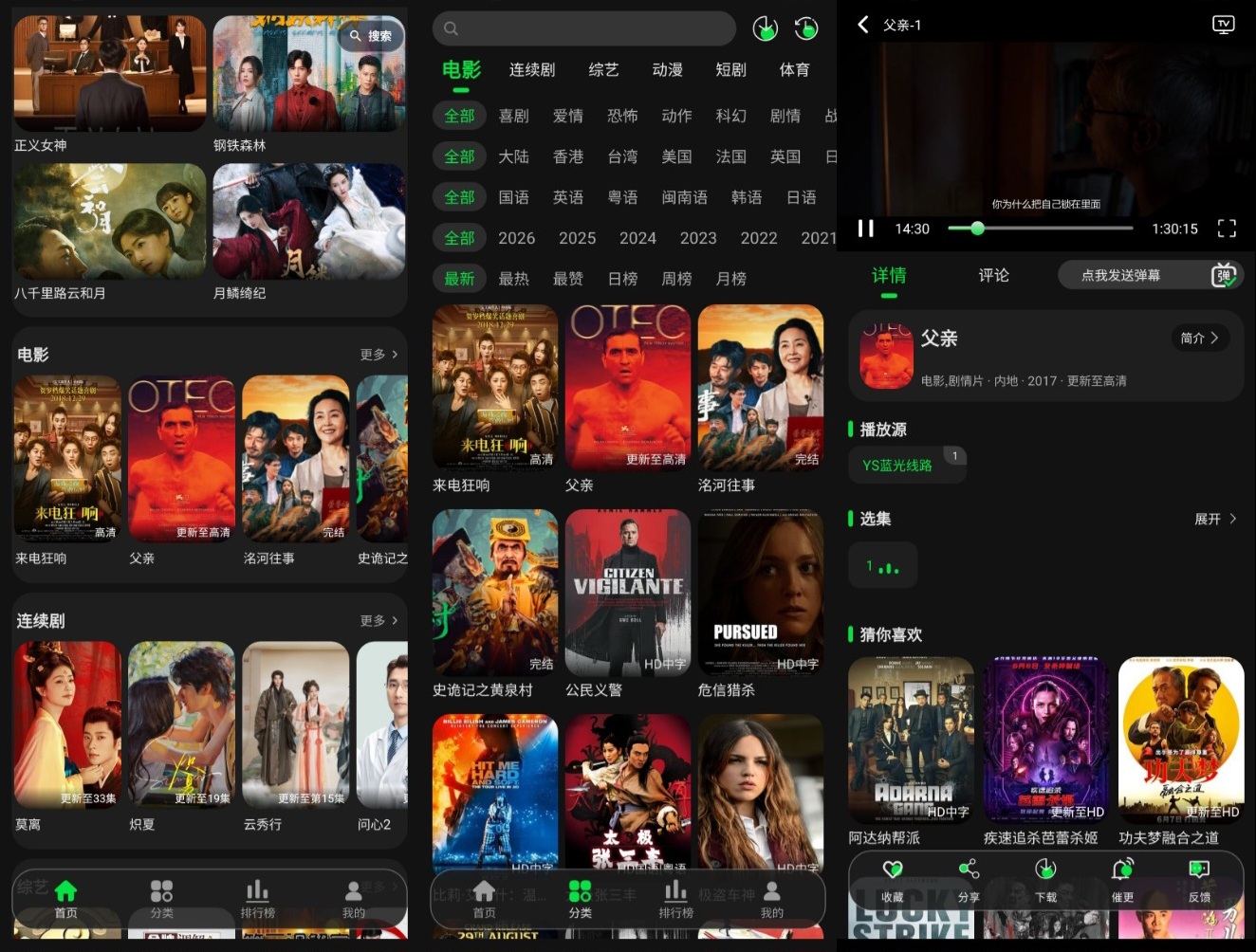Image resolution: width=1256 pixels, height=952 pixels.
Task: Click the 搜索 search button
Action: [371, 36]
